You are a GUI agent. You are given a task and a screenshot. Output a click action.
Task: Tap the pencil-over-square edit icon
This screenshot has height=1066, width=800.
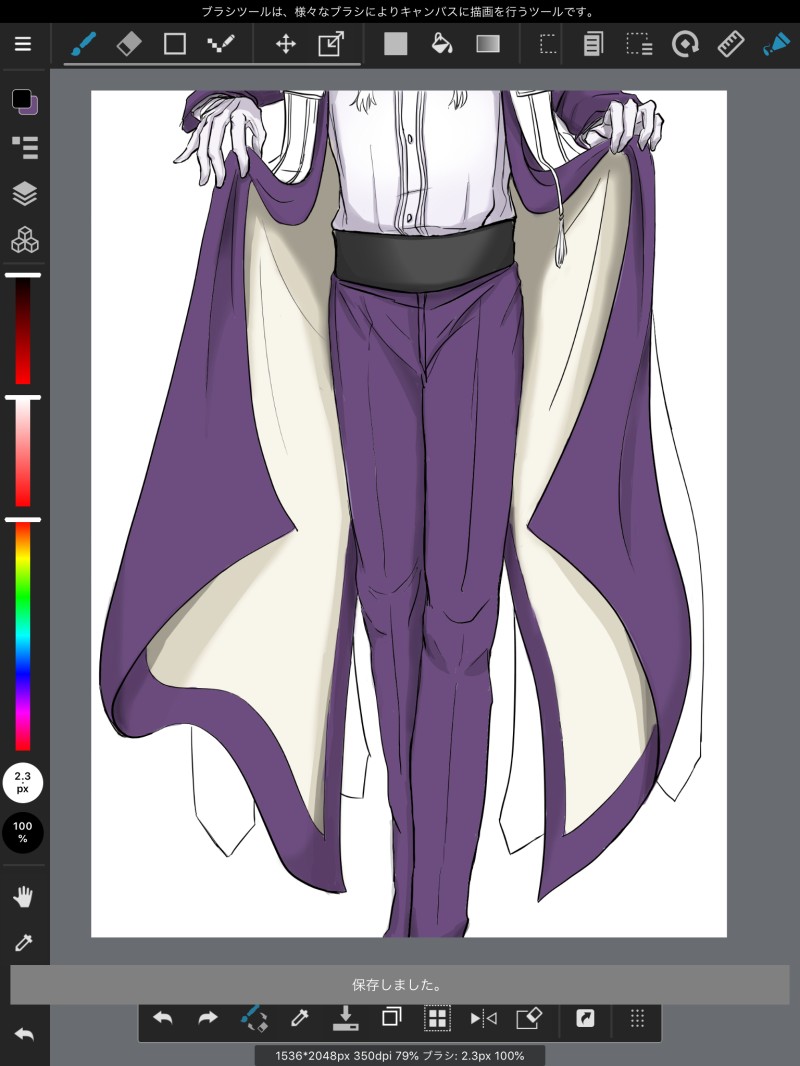(529, 1018)
